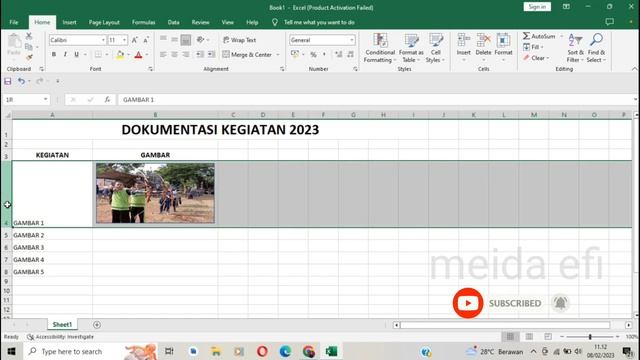Click Insert Function fx icon
Screen dimensions: 640x360
coord(107,100)
